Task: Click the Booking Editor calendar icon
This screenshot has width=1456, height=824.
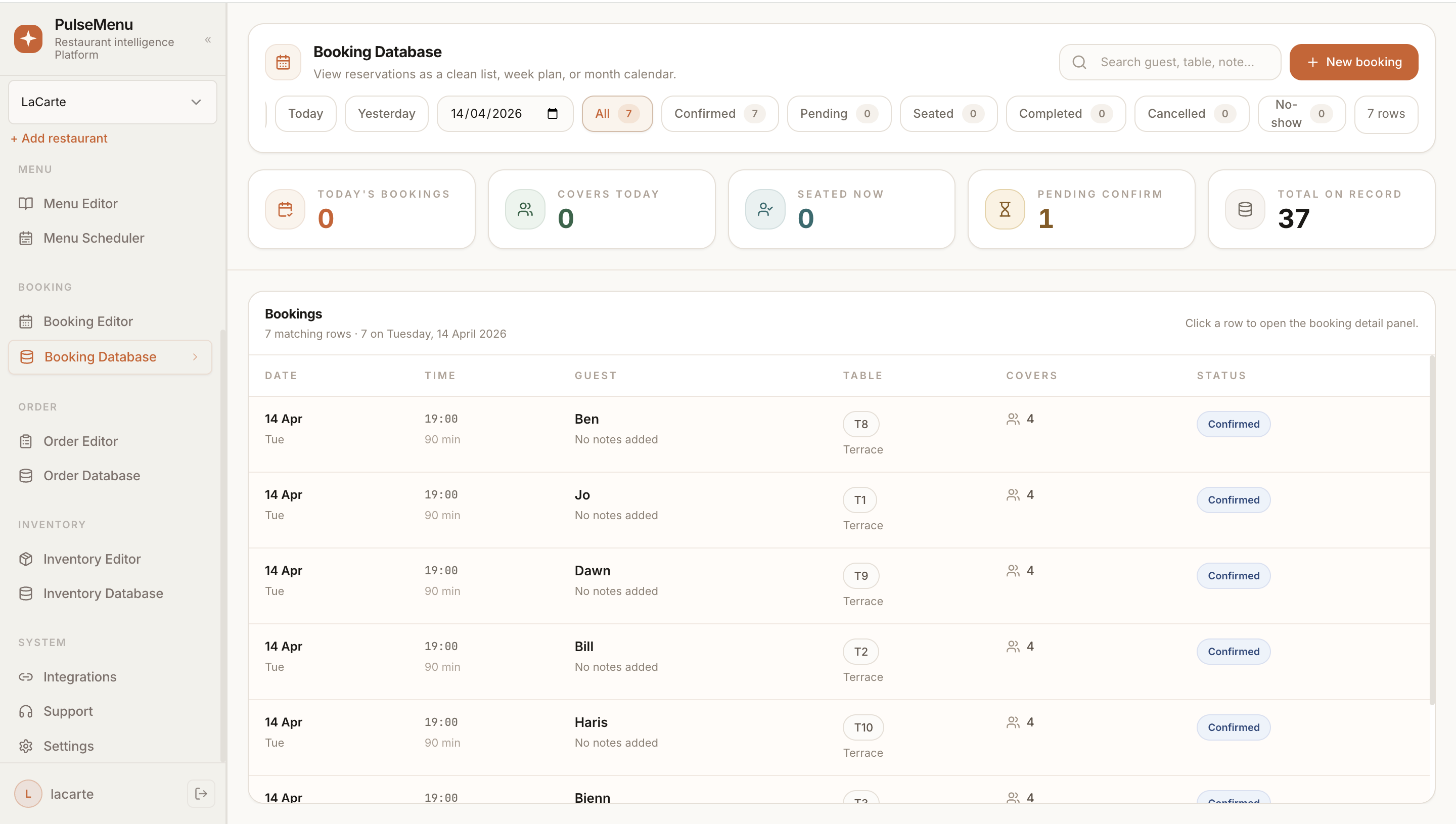Action: pyautogui.click(x=25, y=322)
